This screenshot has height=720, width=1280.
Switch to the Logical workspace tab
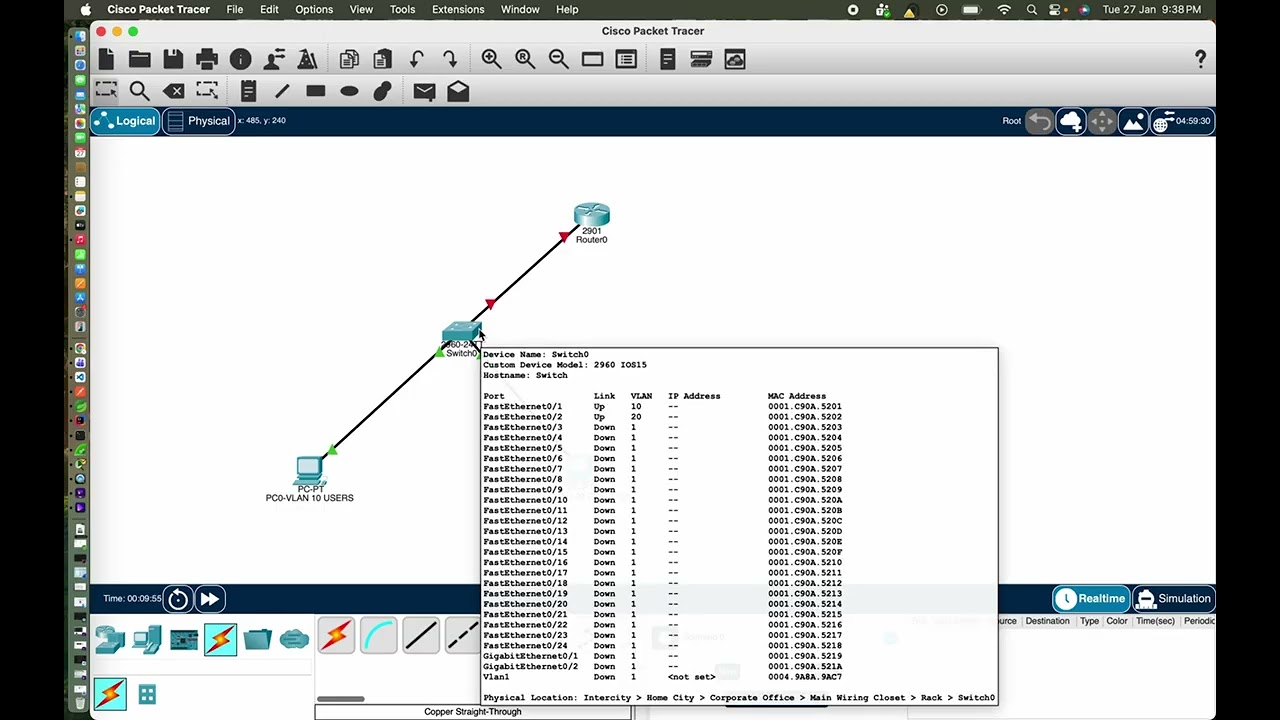(x=125, y=121)
